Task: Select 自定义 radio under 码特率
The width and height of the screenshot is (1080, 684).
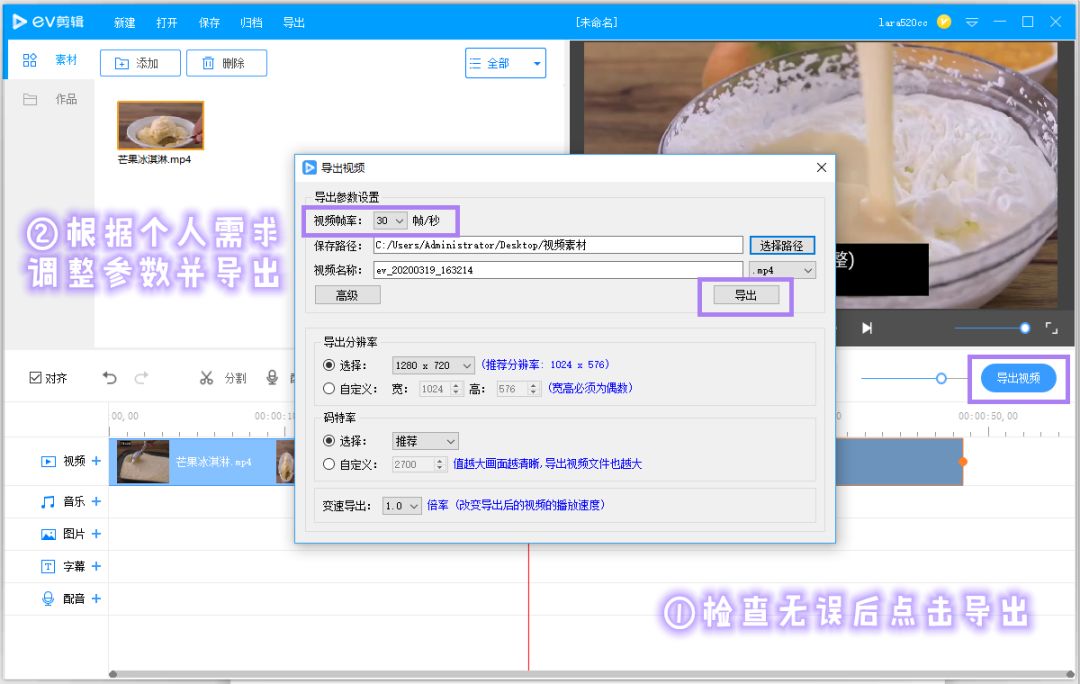Action: (x=329, y=464)
